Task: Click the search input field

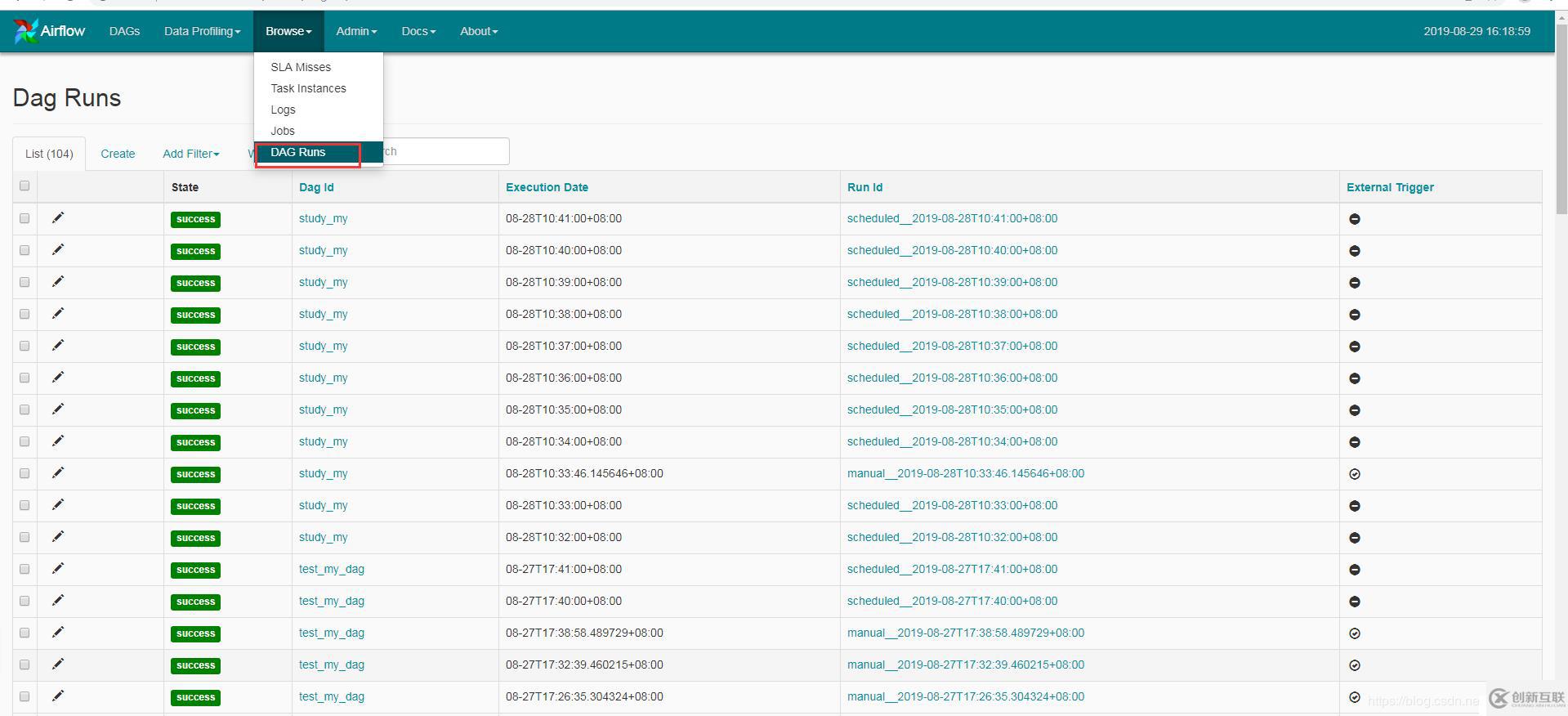Action: tap(445, 151)
